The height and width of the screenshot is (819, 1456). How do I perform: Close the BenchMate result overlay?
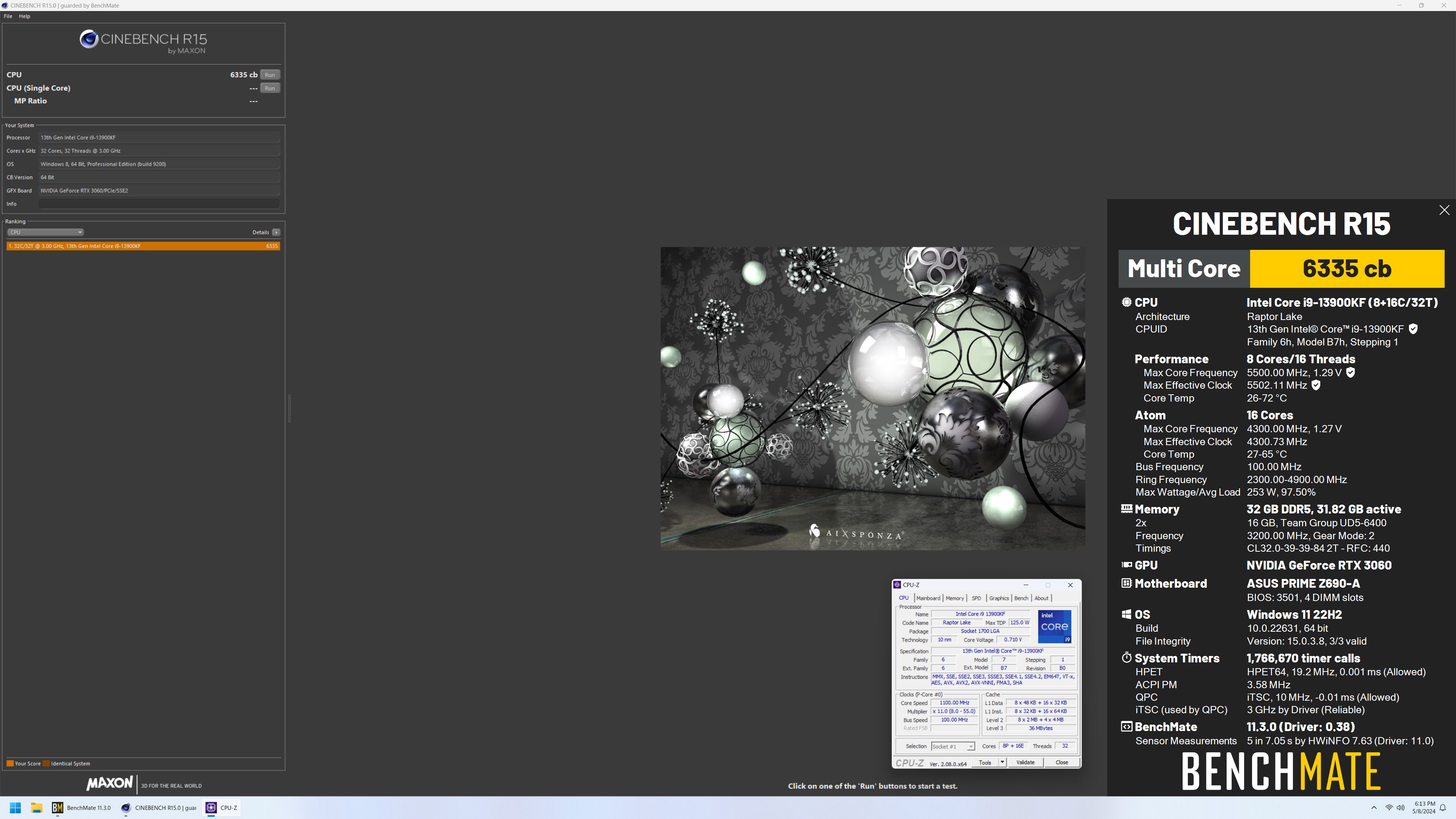(1444, 210)
